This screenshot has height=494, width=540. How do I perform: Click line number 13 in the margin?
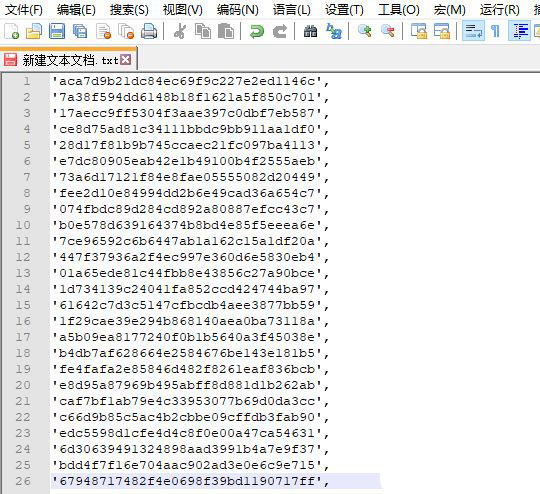[x=23, y=273]
